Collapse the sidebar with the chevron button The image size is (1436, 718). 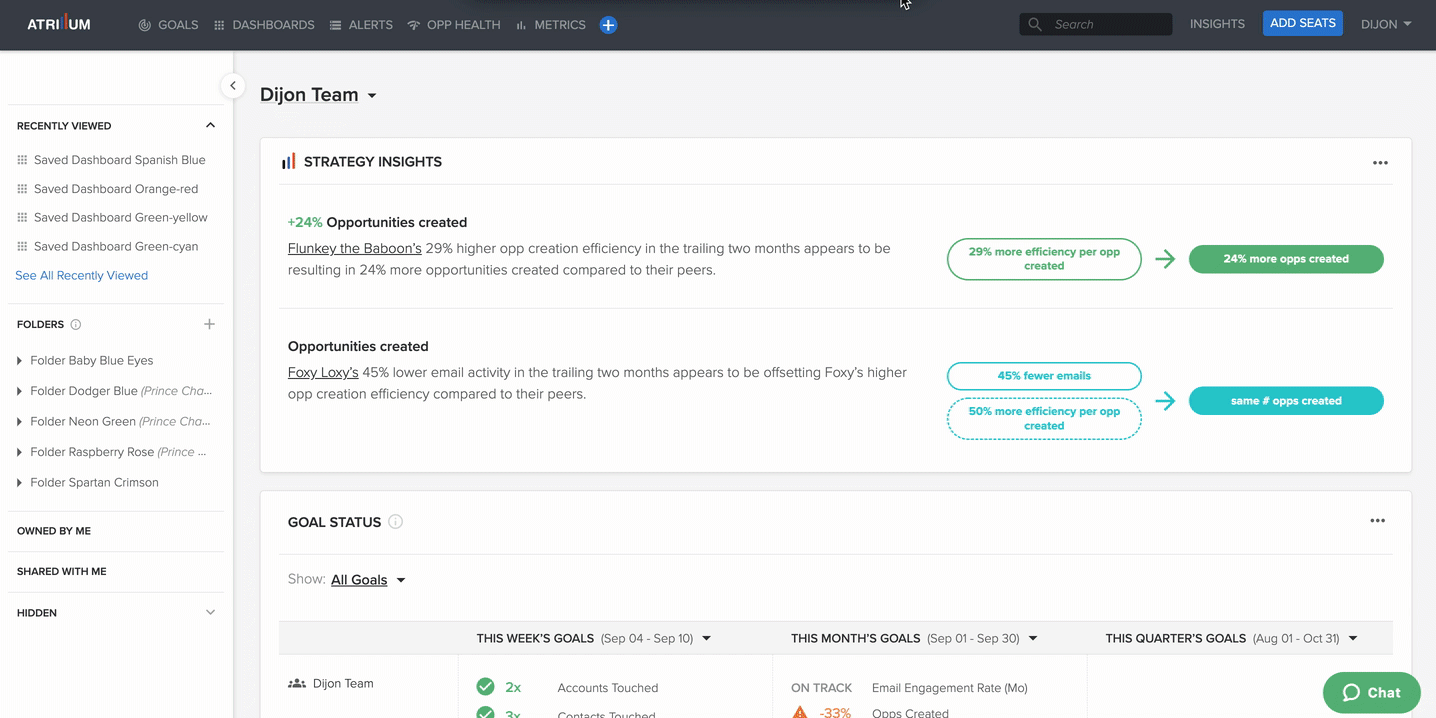click(x=233, y=86)
